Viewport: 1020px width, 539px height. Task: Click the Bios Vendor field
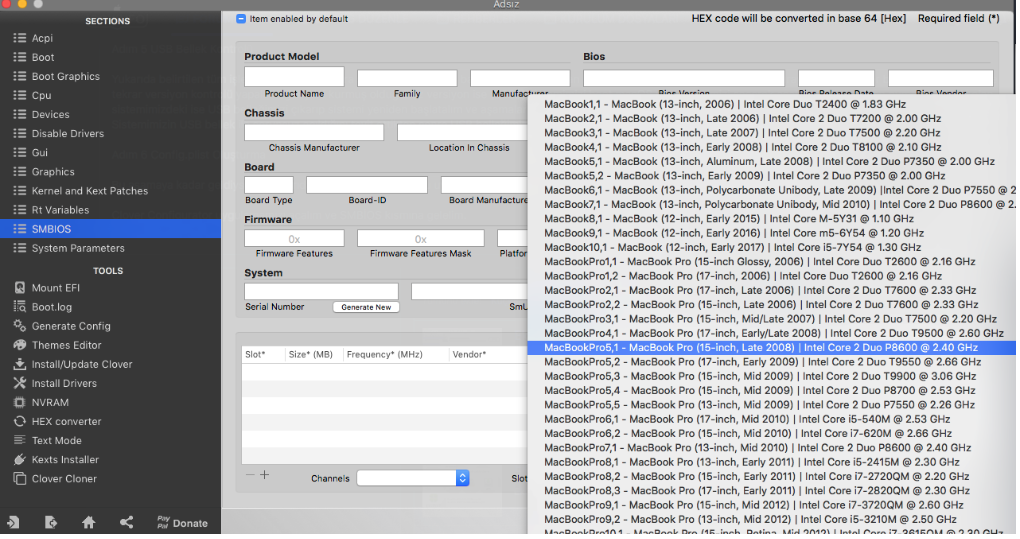coord(941,79)
